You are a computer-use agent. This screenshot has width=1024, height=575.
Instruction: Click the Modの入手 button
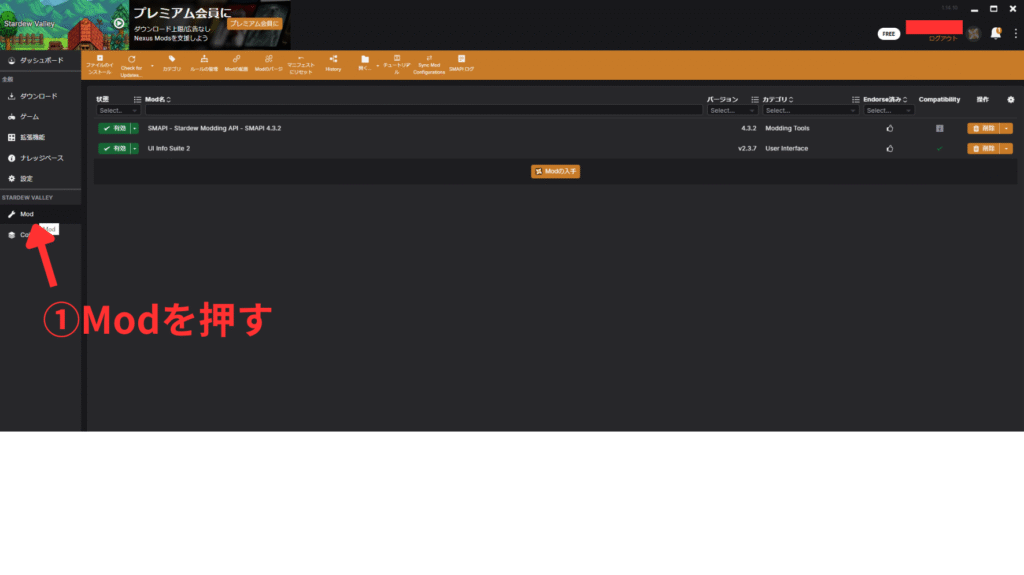555,171
